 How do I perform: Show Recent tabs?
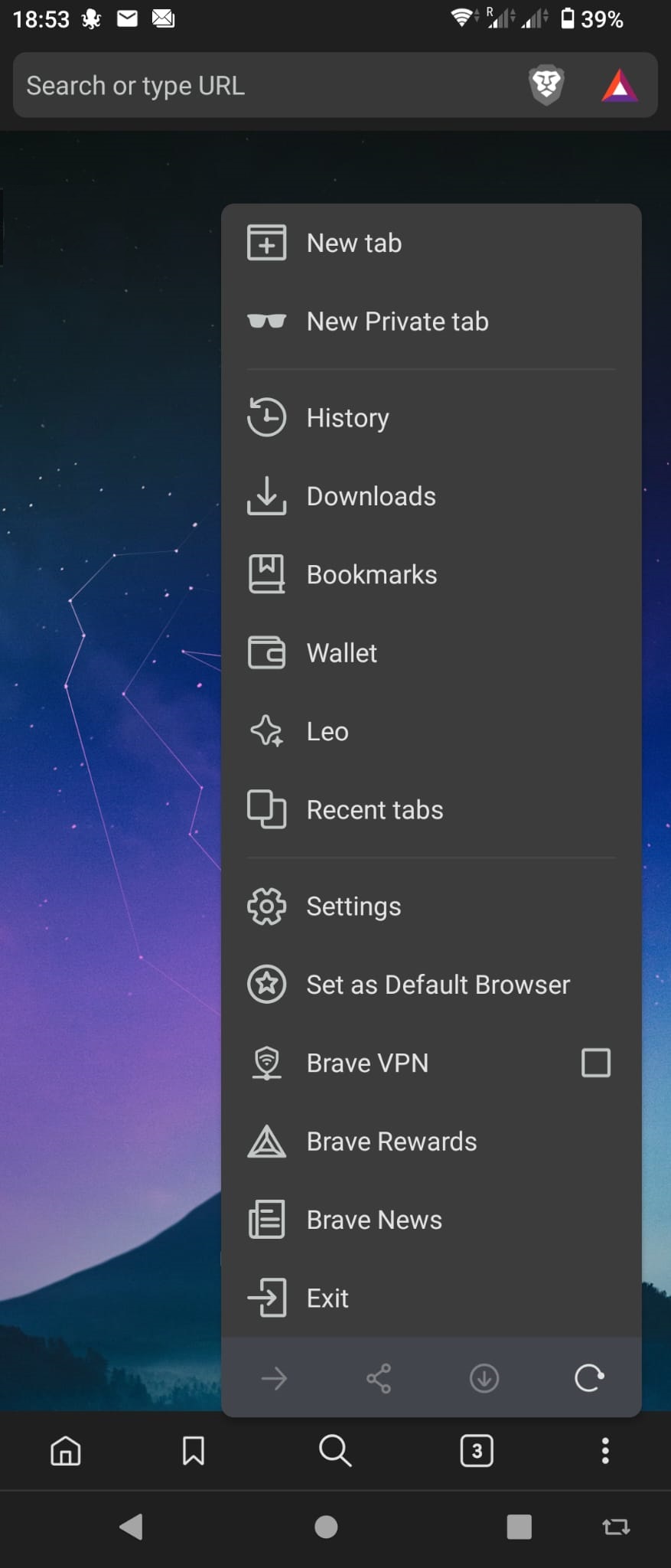tap(431, 810)
